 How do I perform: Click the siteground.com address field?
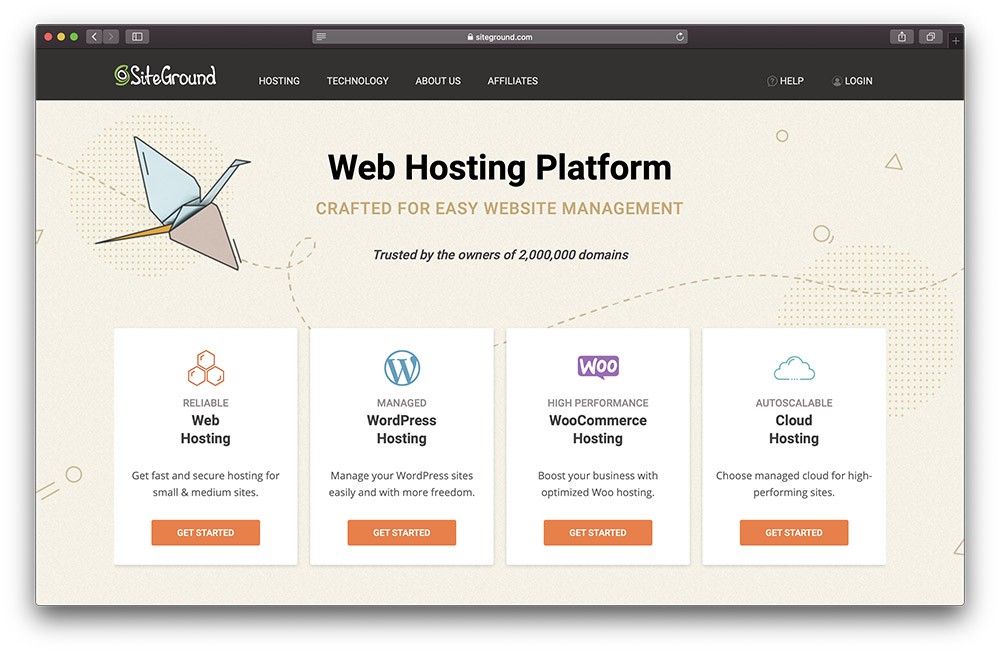tap(499, 37)
